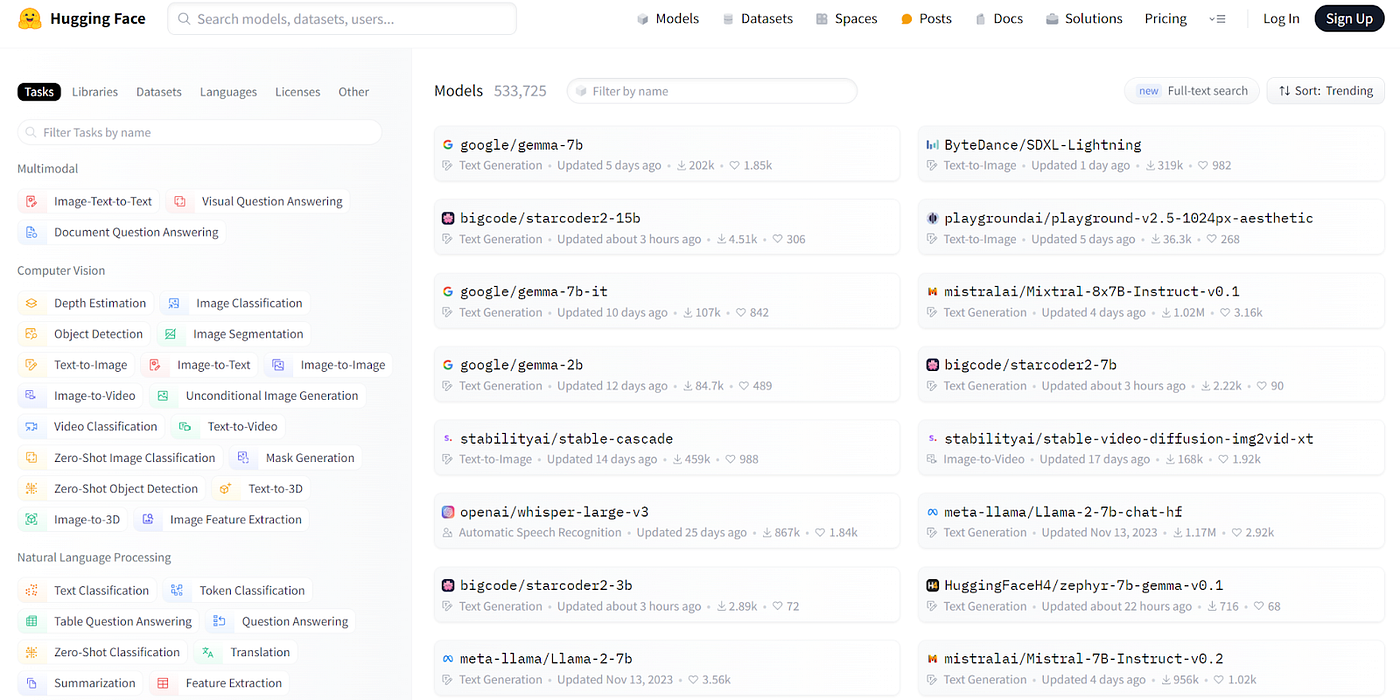1400x700 pixels.
Task: Click the Text-to-Video task icon
Action: (185, 426)
